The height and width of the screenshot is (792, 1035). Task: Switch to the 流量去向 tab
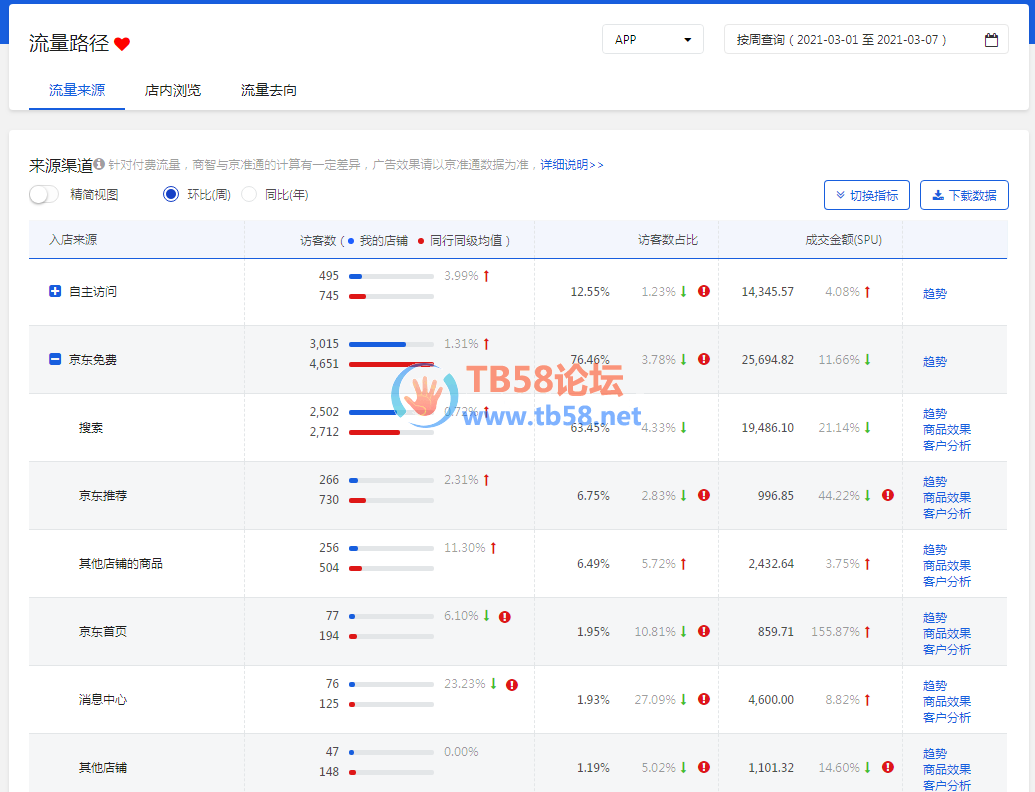pyautogui.click(x=269, y=90)
